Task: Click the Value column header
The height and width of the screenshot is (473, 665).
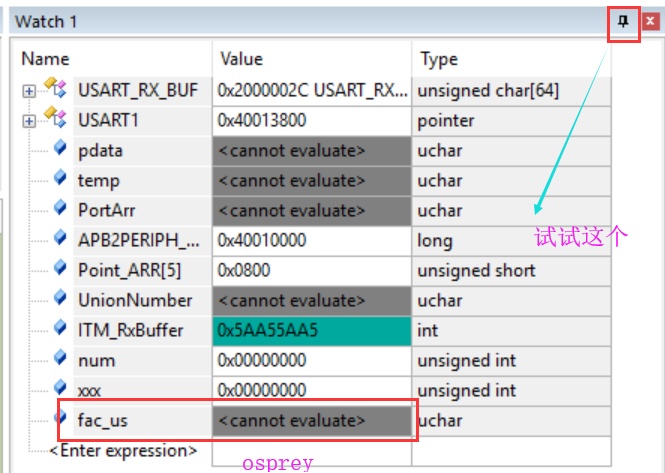Action: (242, 59)
